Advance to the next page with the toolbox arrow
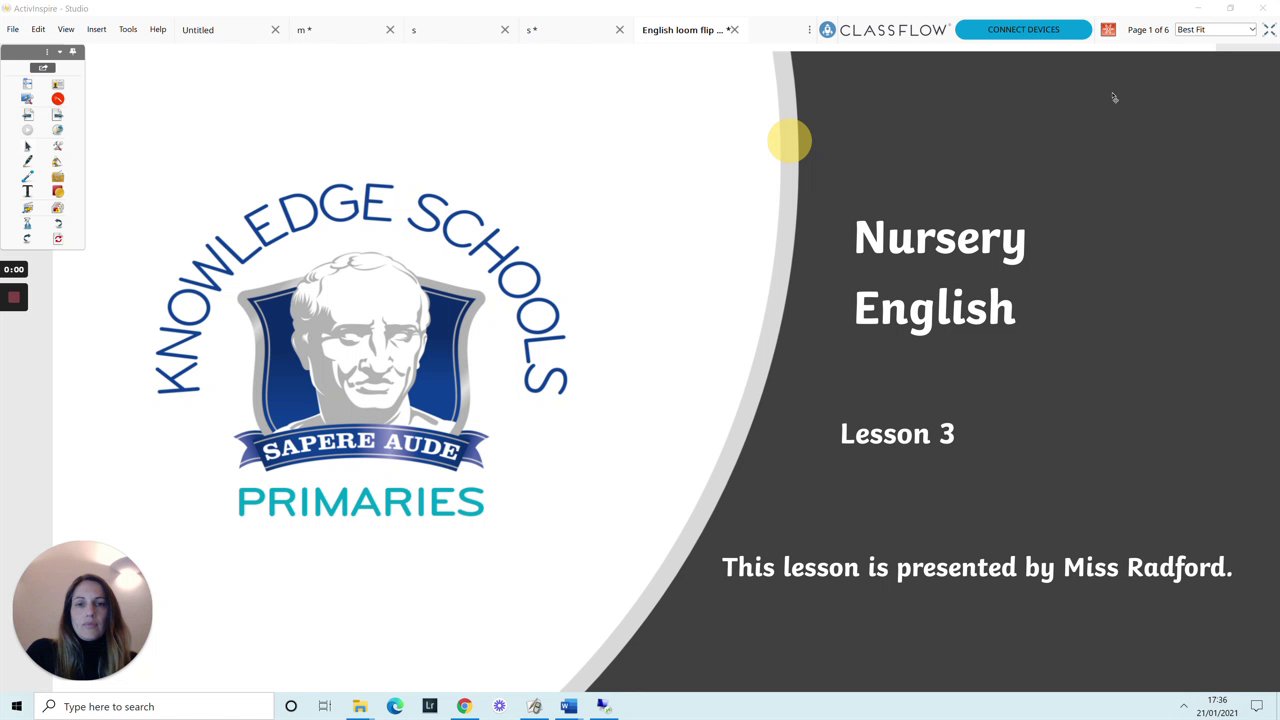 coord(58,115)
